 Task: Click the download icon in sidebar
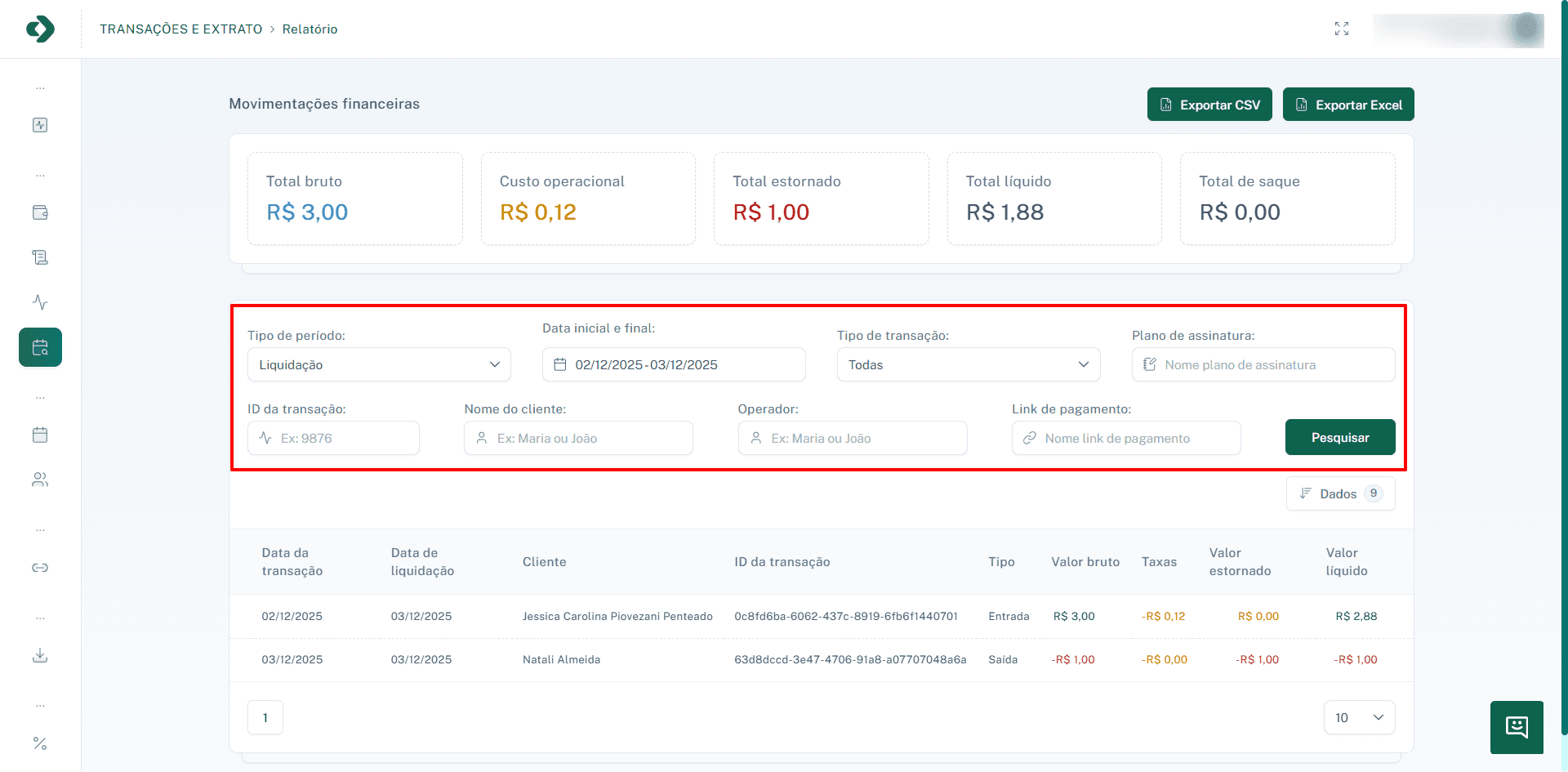[x=40, y=655]
